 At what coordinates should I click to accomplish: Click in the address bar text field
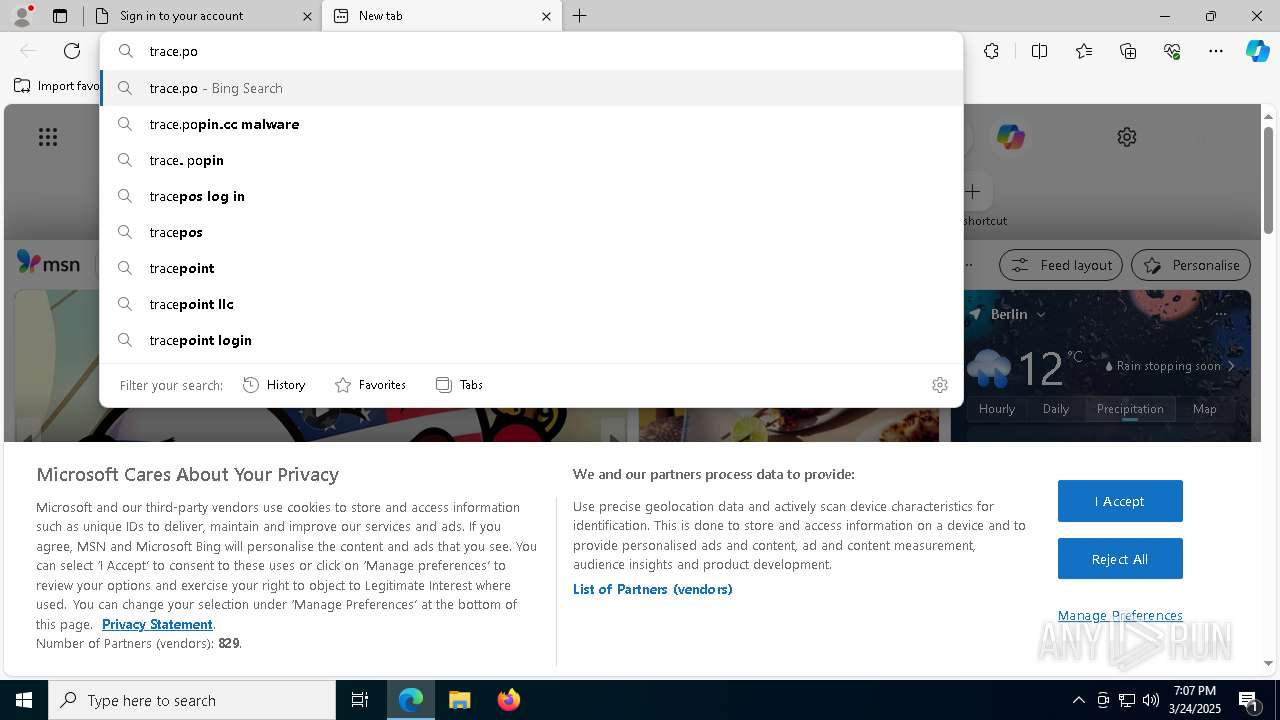coord(531,51)
